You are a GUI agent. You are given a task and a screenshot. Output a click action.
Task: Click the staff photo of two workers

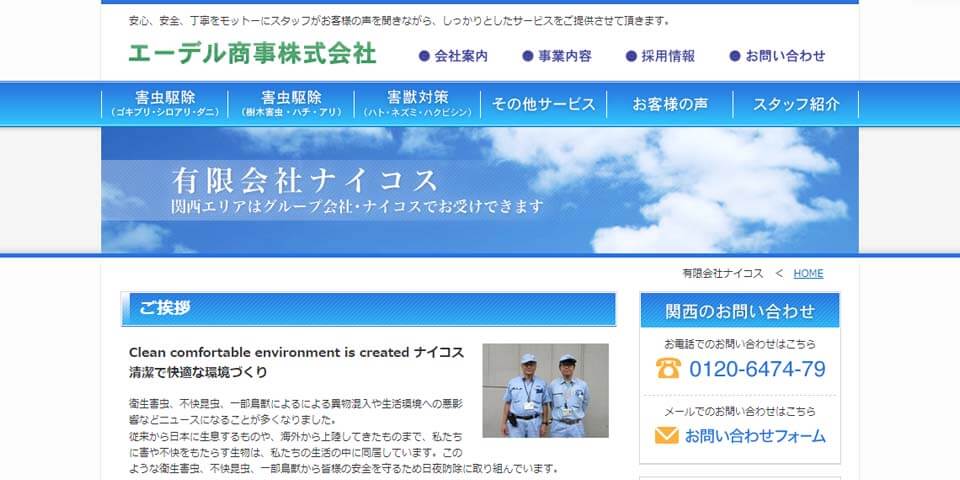(x=546, y=391)
